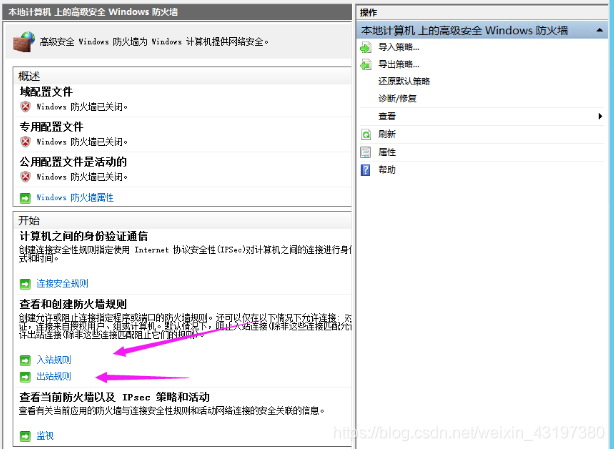The height and width of the screenshot is (451, 614).
Task: Click the firewall brick wall globe icon
Action: click(x=23, y=41)
